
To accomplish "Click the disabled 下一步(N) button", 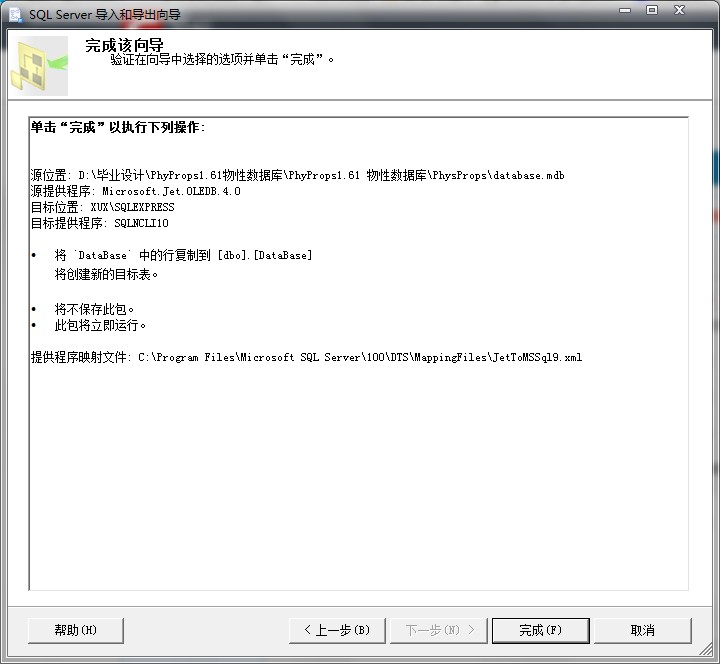I will (x=439, y=630).
